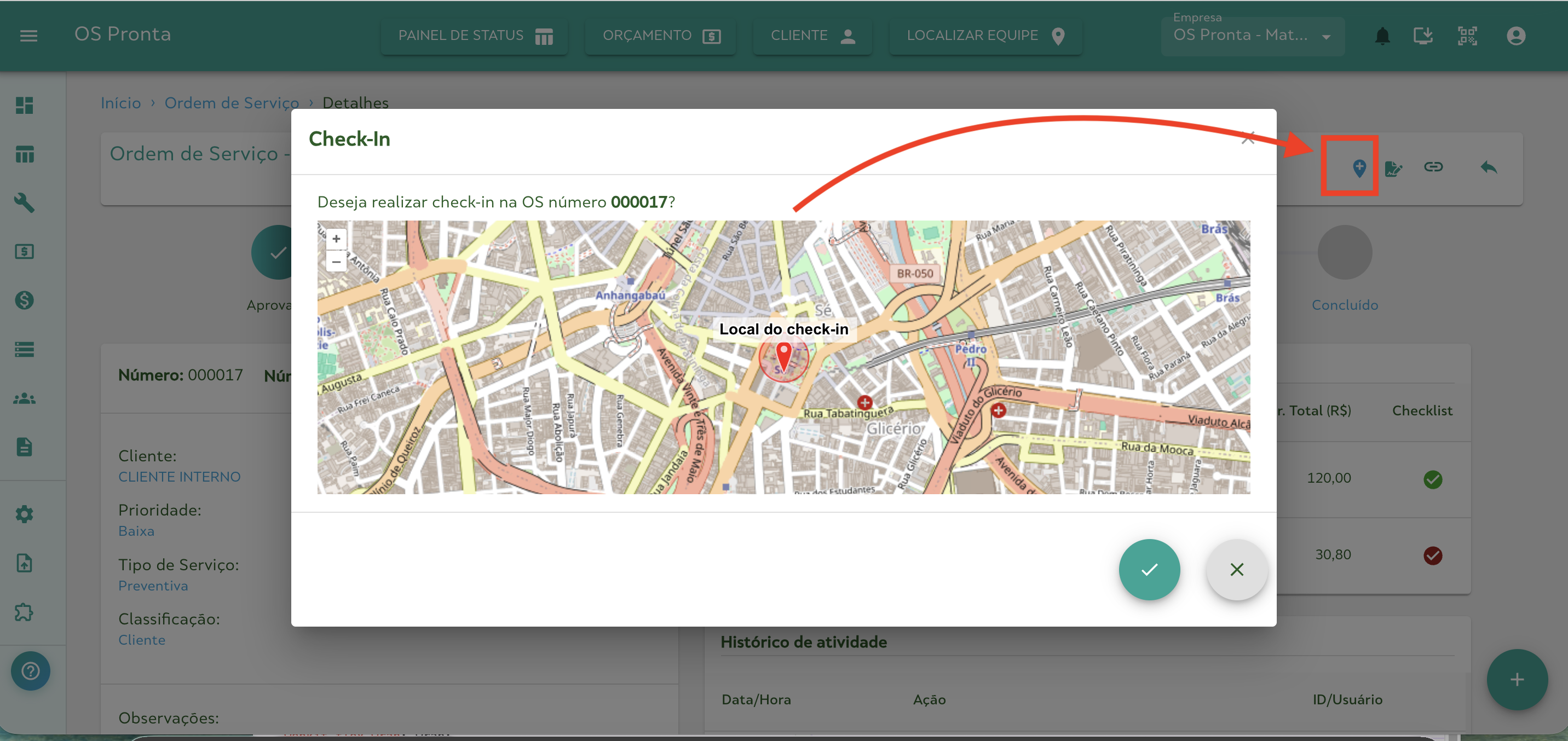The image size is (1568, 741).
Task: Click the 120,00 total value
Action: pos(1329,478)
